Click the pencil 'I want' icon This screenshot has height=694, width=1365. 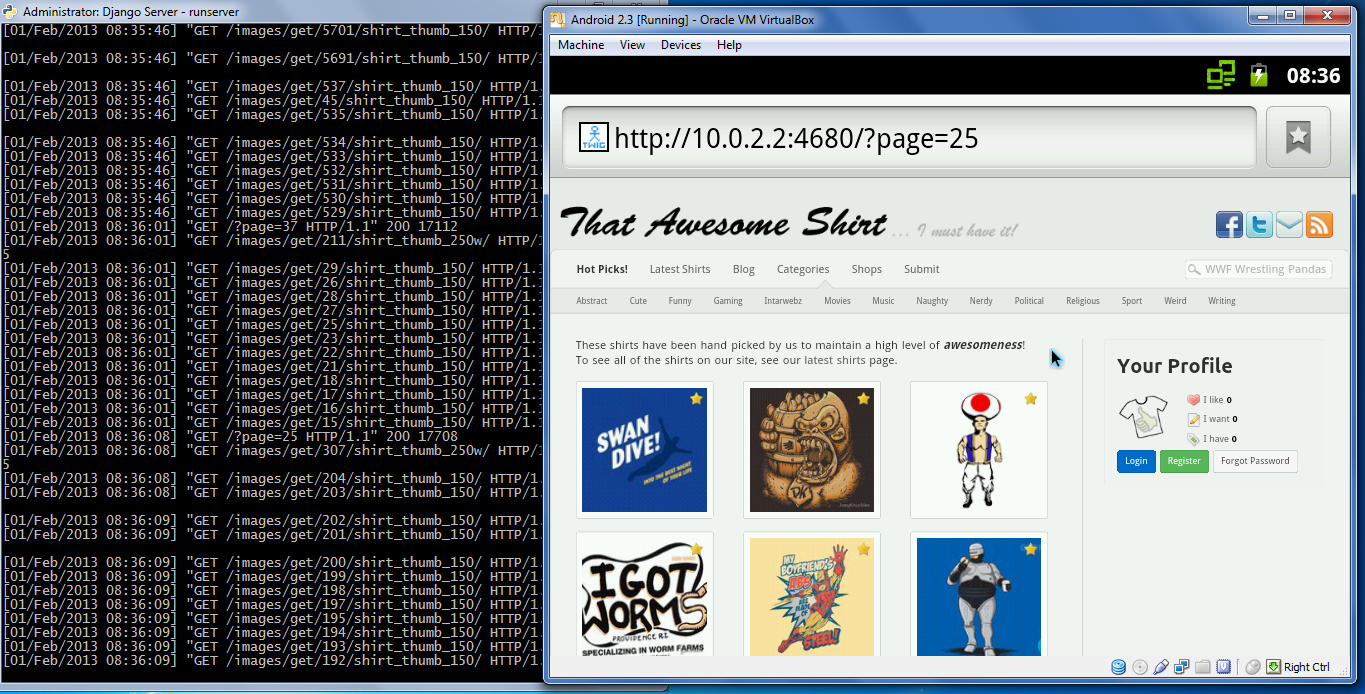(1193, 419)
